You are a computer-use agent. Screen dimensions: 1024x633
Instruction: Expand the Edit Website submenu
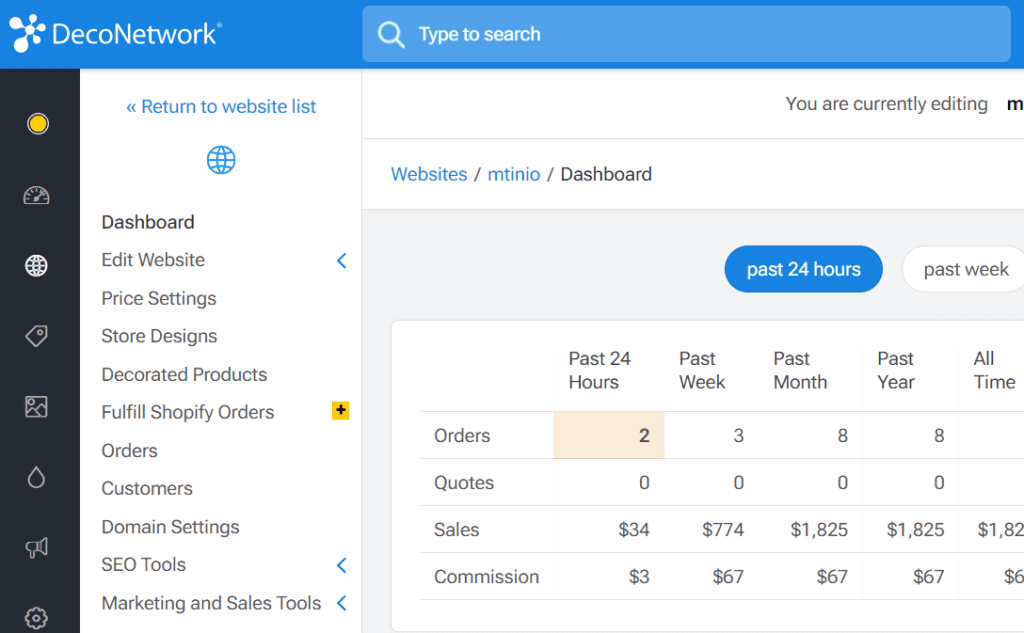tap(341, 260)
